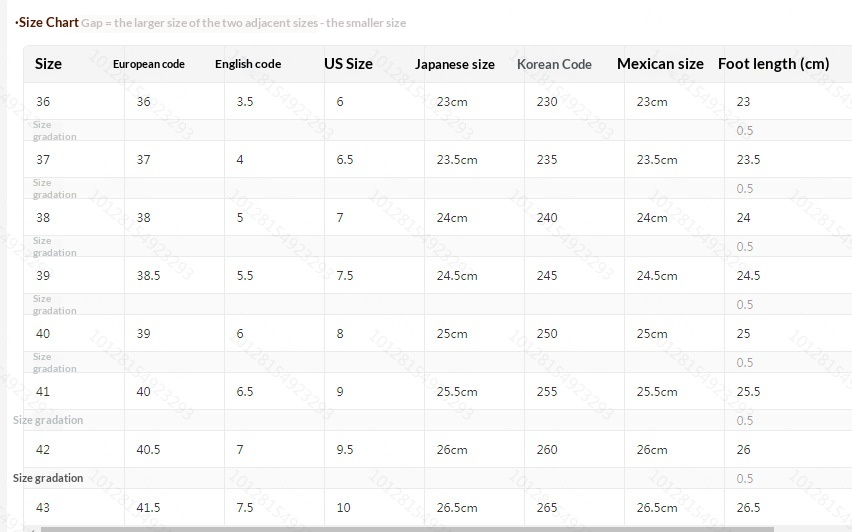Select the "Foot length (cm)" column header
This screenshot has height=532, width=852.
(773, 64)
